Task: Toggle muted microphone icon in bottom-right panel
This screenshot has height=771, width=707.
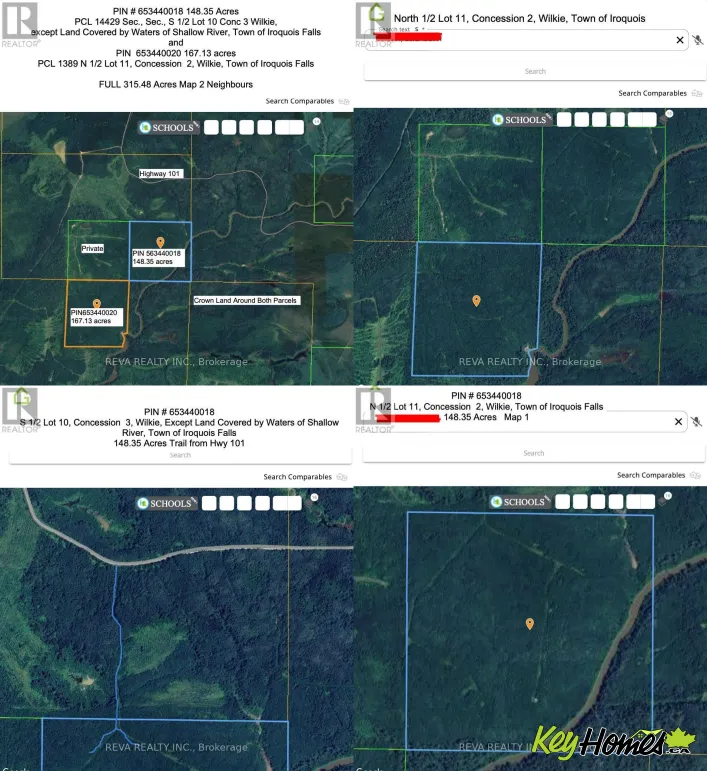Action: [696, 422]
